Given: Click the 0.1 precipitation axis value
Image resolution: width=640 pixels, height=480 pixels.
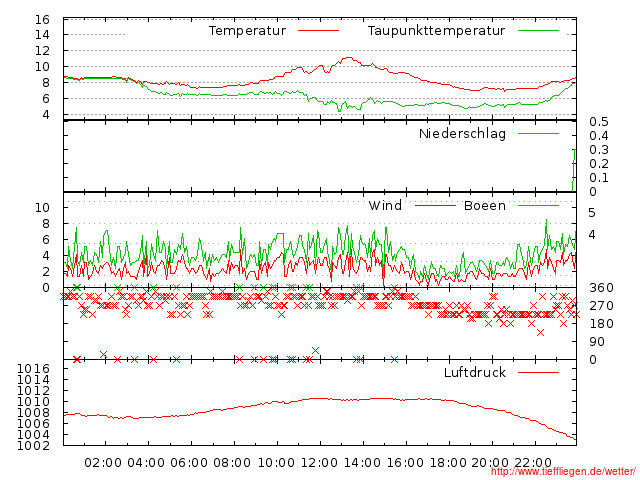Looking at the screenshot, I should (599, 178).
